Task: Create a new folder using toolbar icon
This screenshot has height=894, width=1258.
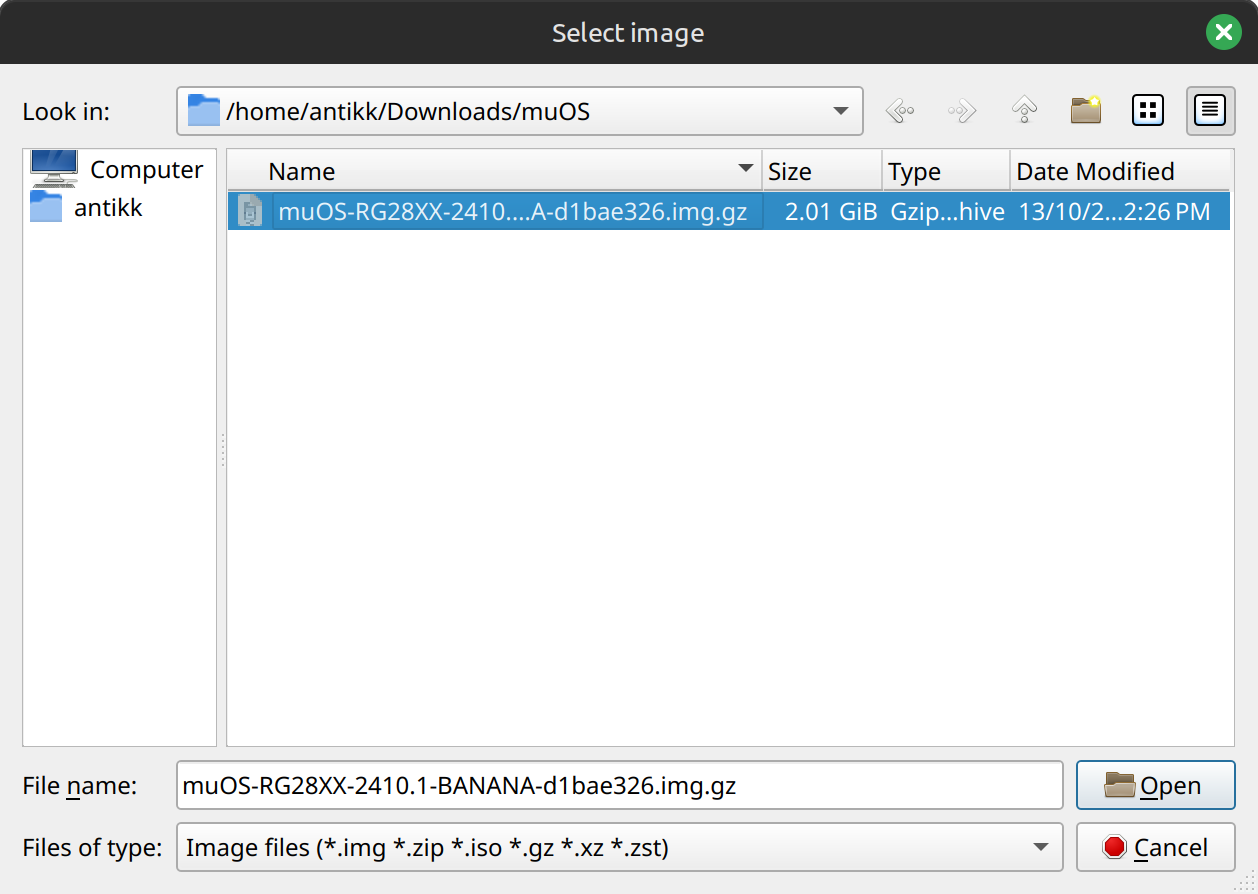Action: [1086, 110]
